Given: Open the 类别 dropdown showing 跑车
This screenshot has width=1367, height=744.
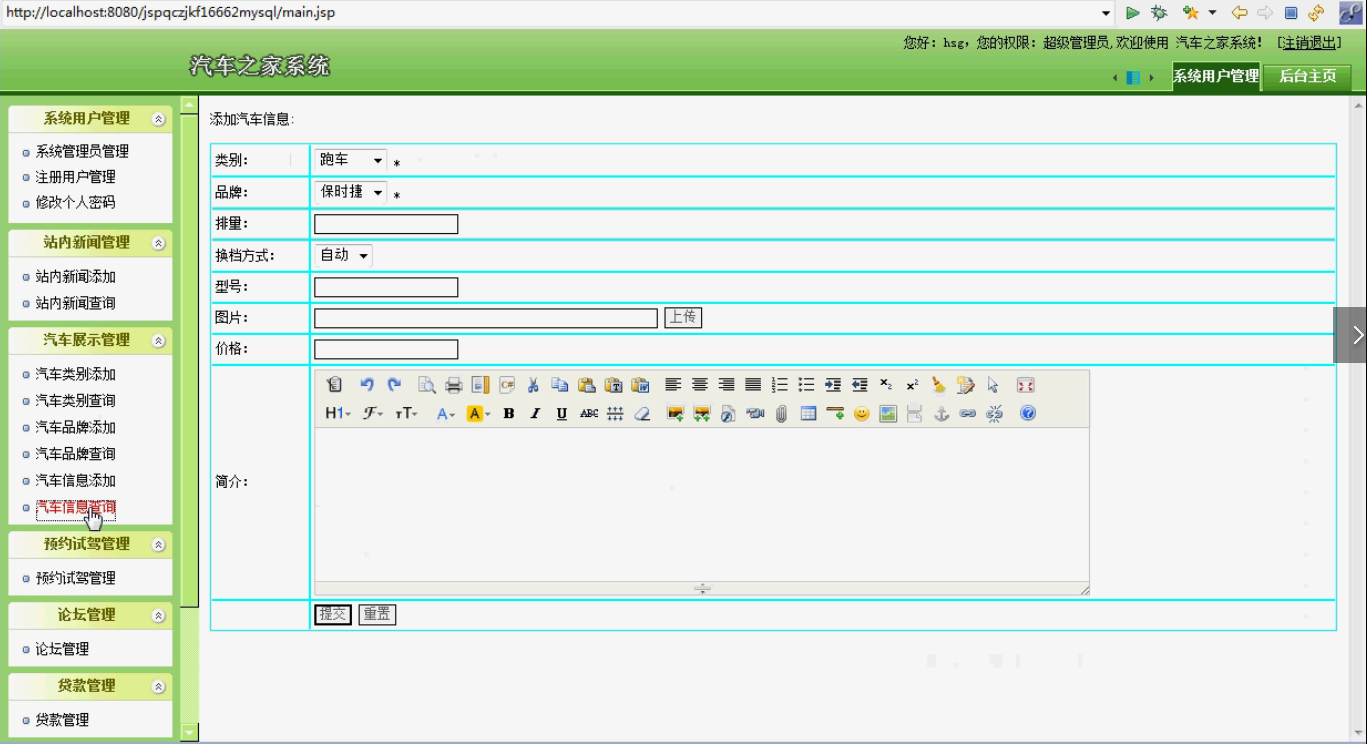Looking at the screenshot, I should (350, 160).
